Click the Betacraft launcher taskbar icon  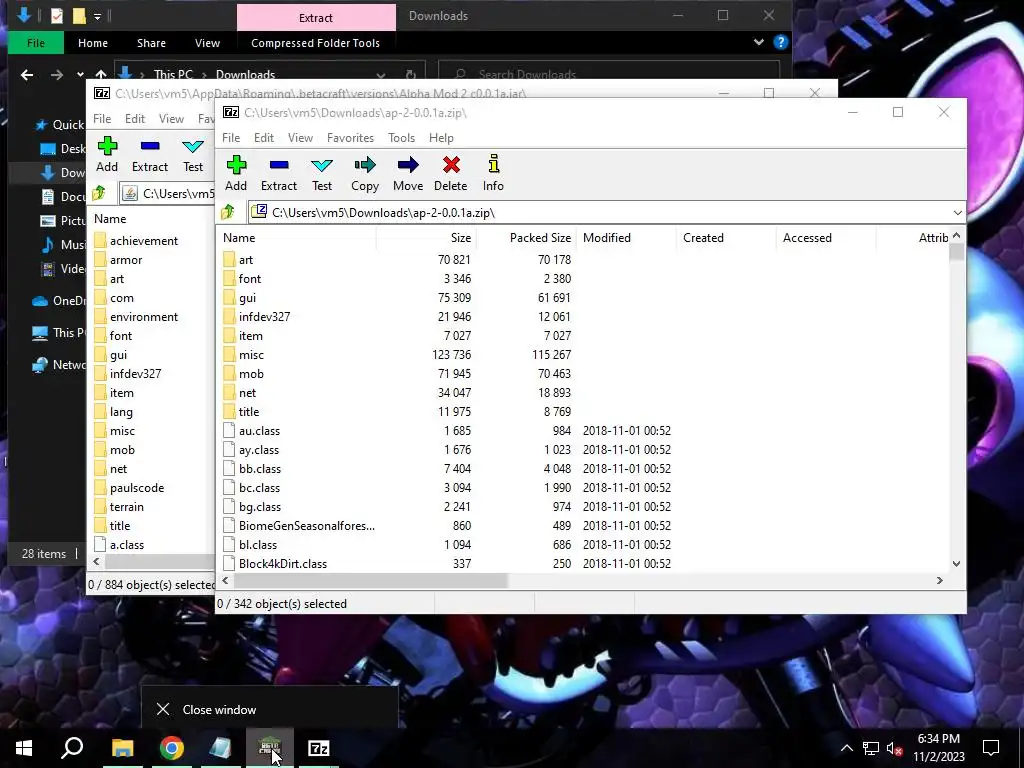point(269,748)
